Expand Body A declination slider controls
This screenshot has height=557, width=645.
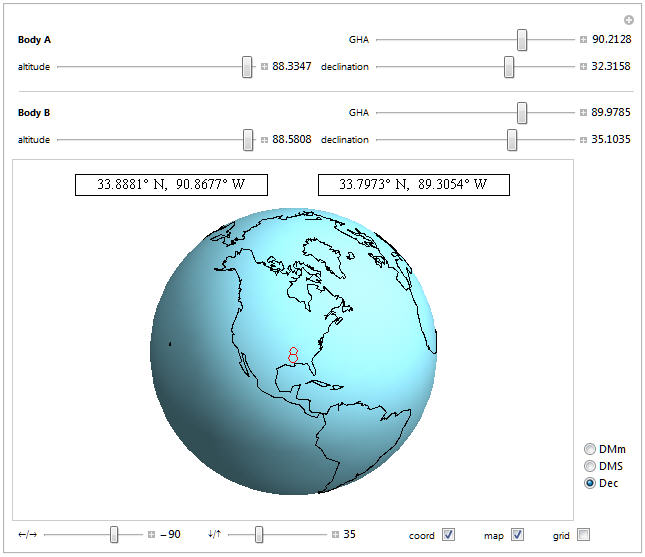[583, 67]
